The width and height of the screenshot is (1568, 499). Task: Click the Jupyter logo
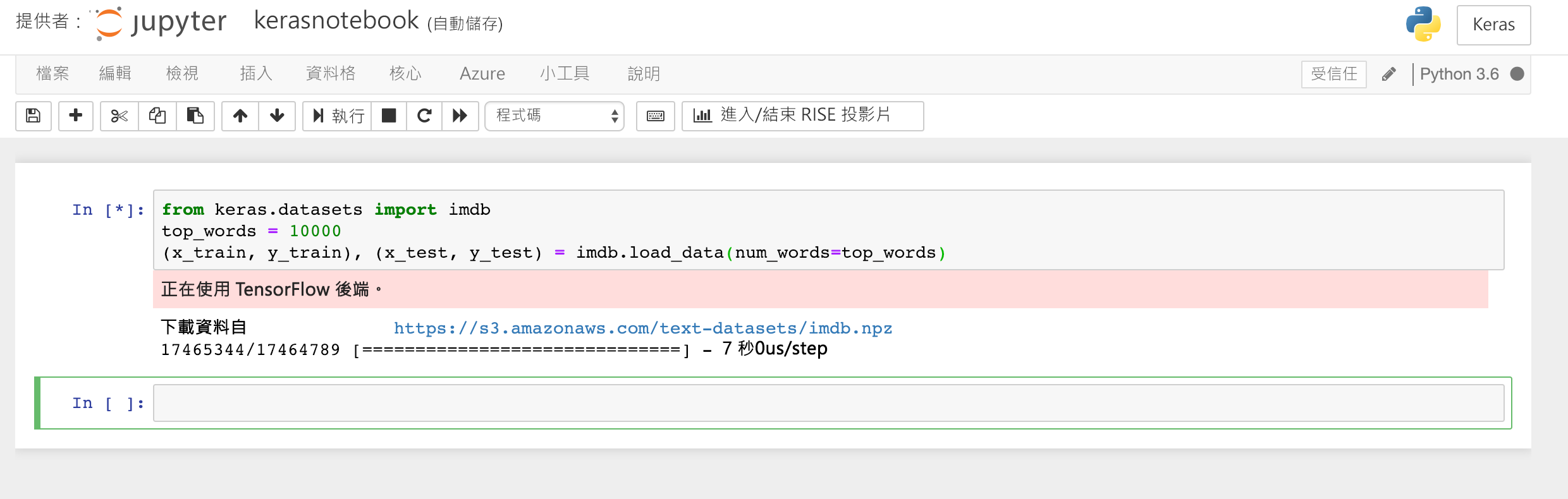[x=161, y=23]
